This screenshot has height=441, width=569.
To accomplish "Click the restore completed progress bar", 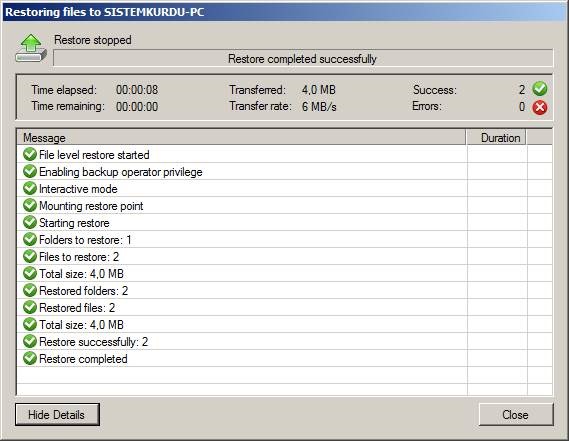I will [303, 59].
